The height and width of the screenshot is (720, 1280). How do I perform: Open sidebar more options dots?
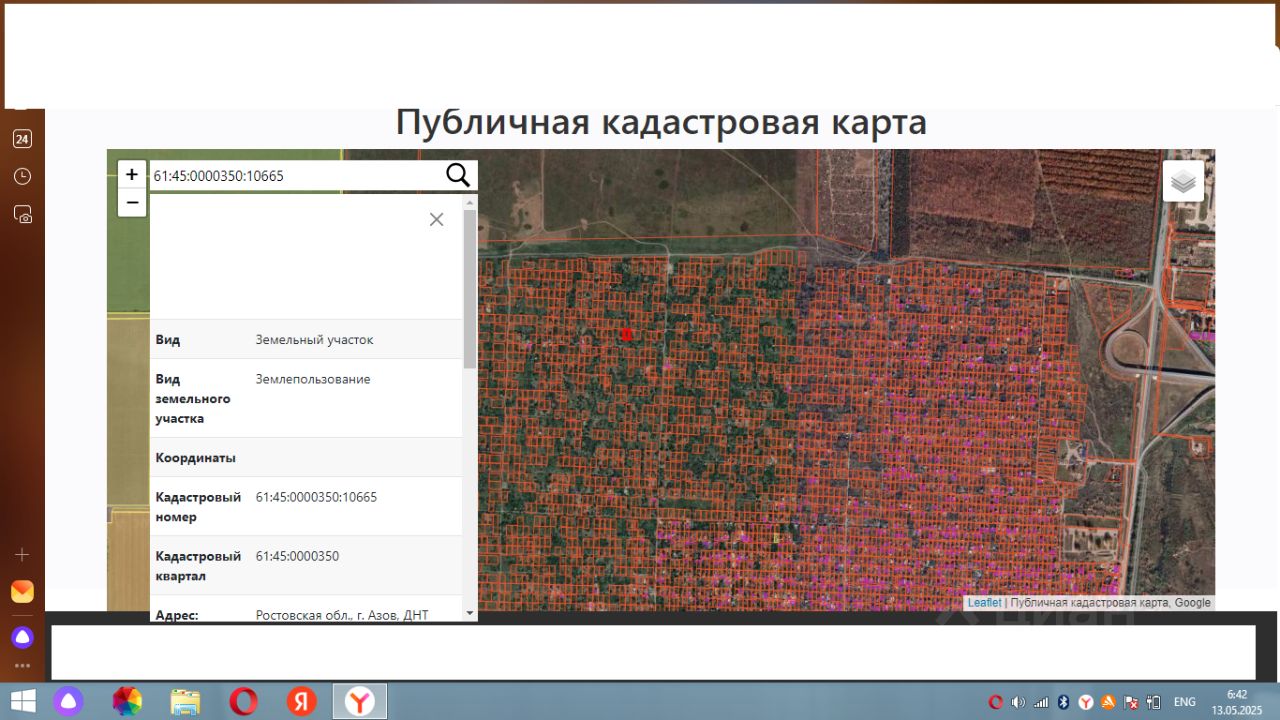pyautogui.click(x=22, y=665)
